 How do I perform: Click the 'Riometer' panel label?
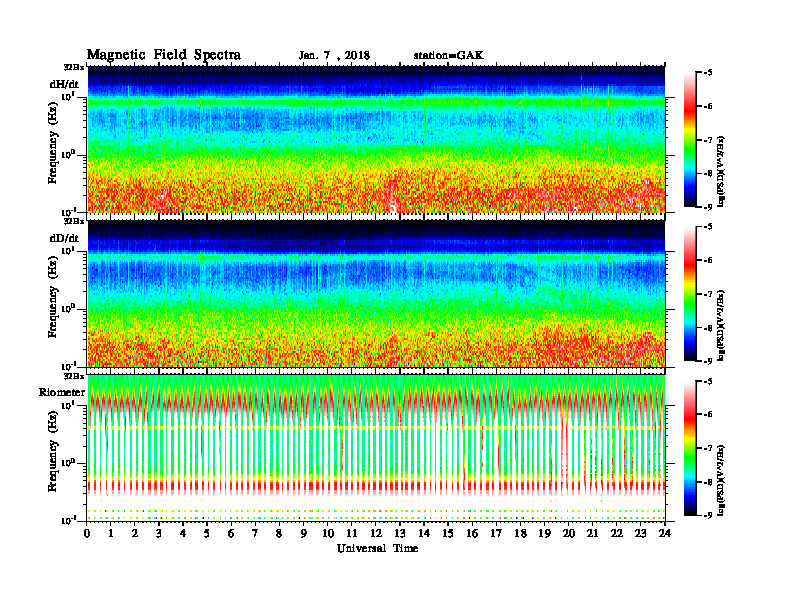[62, 392]
